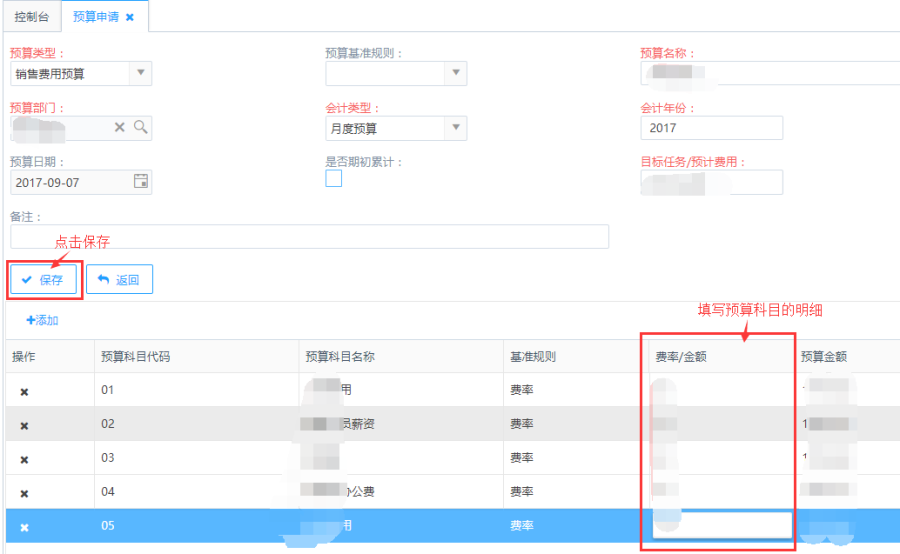Click the +添加 link to add row
The height and width of the screenshot is (554, 900).
42,320
